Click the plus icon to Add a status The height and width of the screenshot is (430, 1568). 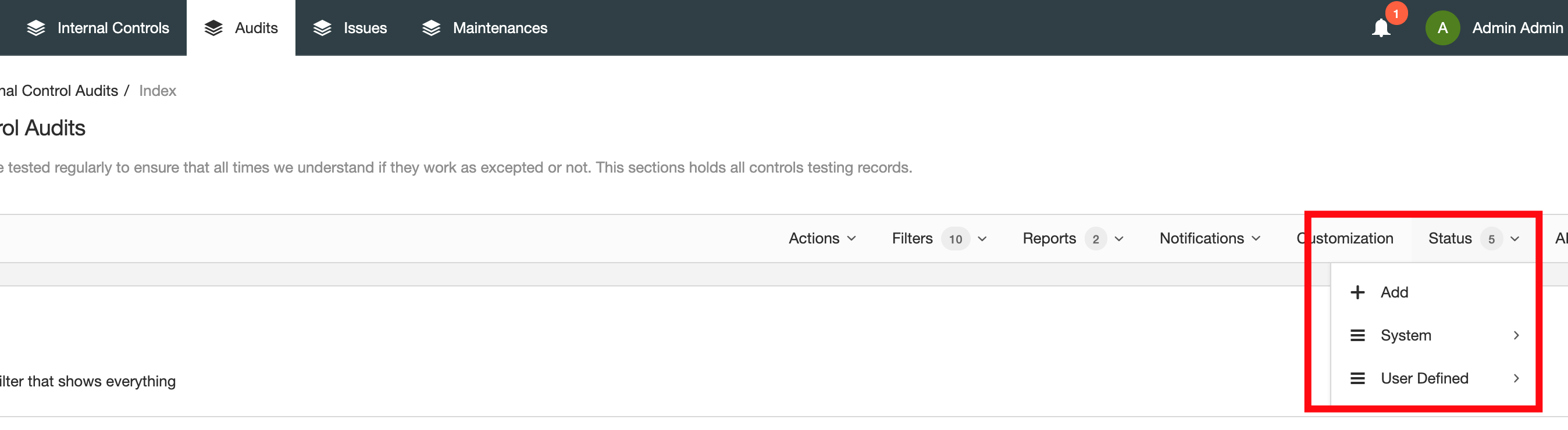(1358, 292)
